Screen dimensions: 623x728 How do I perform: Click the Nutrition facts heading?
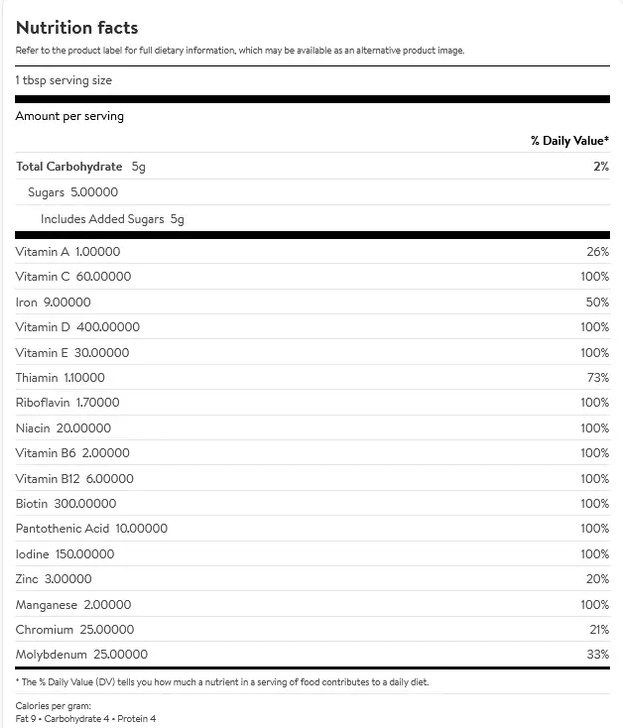coord(77,28)
